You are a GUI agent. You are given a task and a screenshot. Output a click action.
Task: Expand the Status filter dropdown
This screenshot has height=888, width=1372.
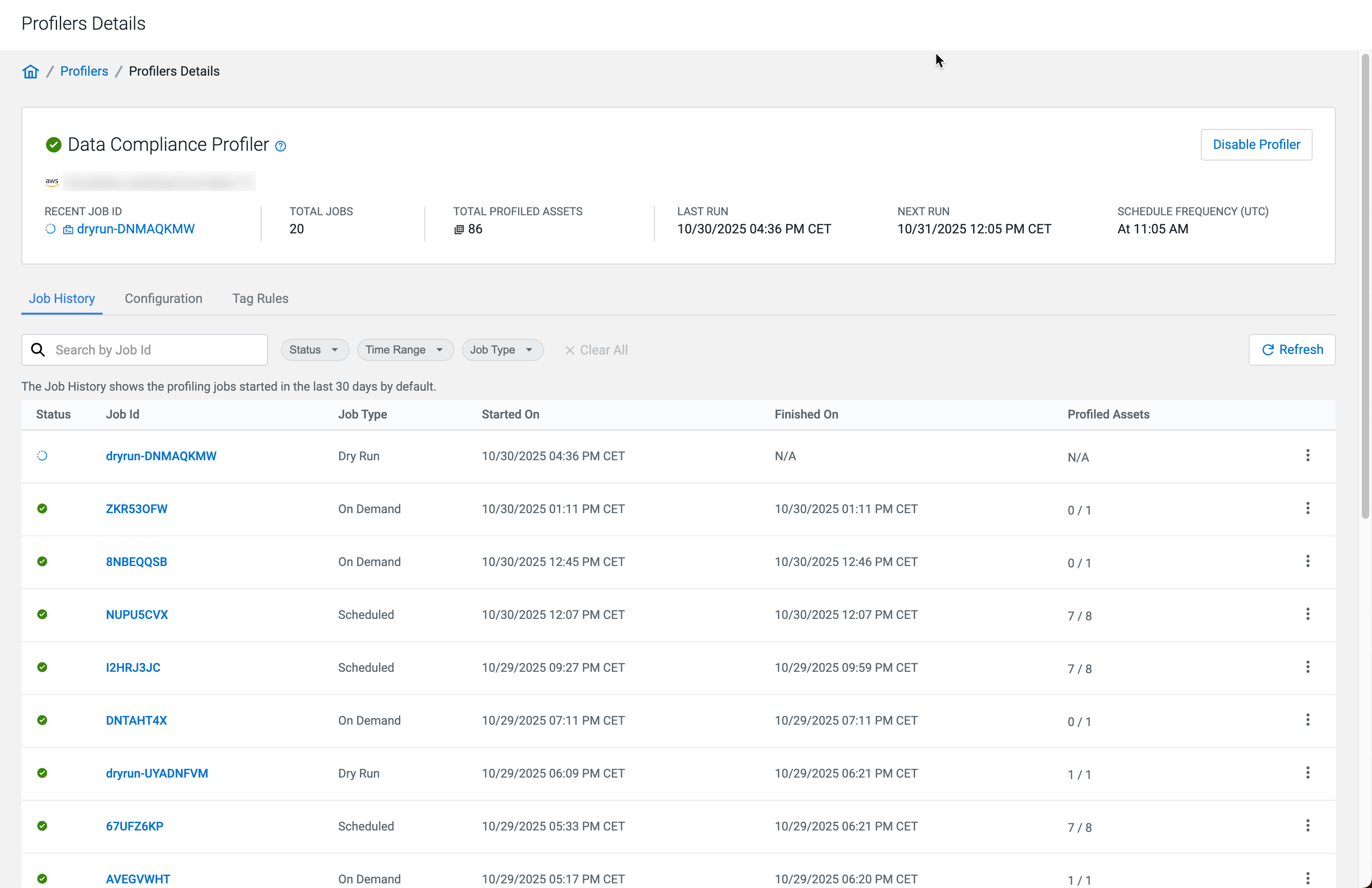tap(314, 350)
